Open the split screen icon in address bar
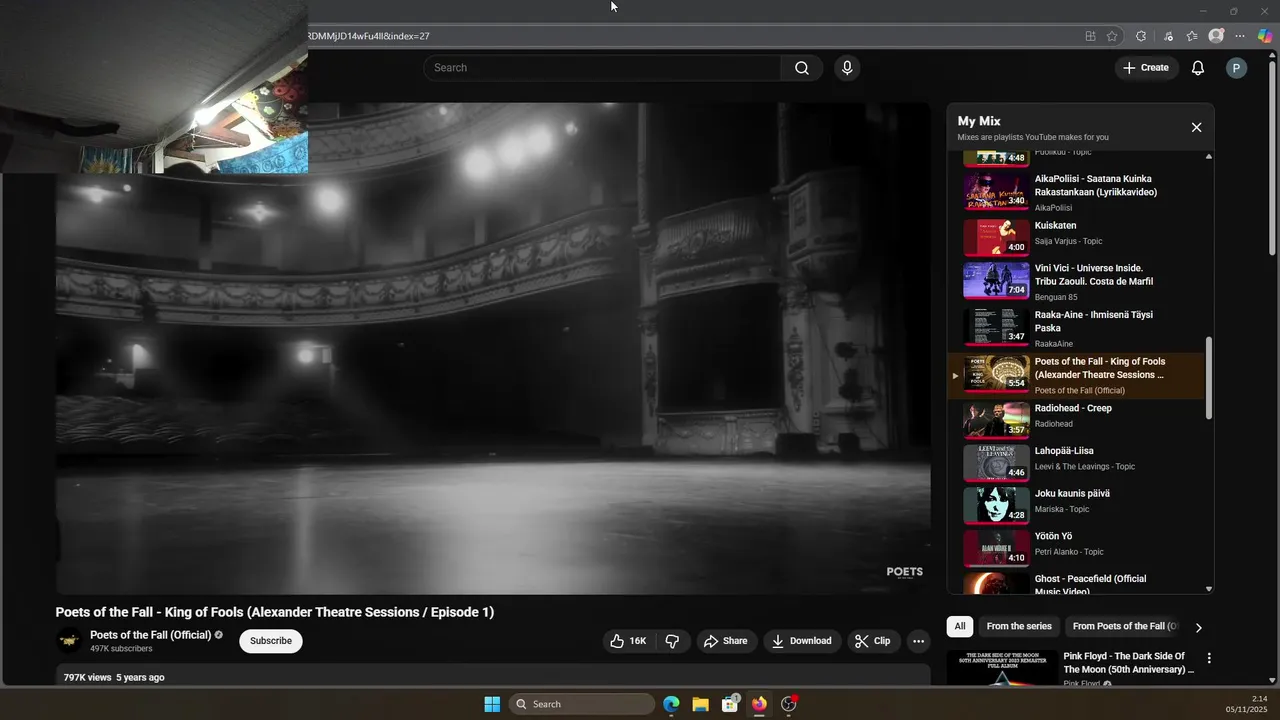Viewport: 1280px width, 720px height. [1090, 36]
